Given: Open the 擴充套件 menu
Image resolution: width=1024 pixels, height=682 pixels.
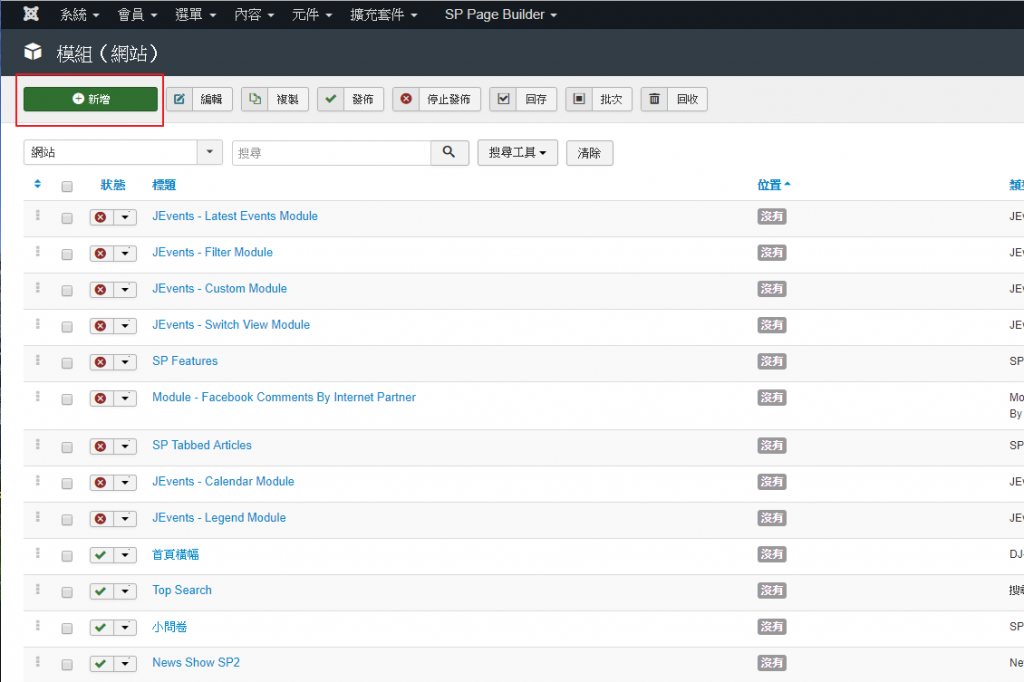Looking at the screenshot, I should click(x=384, y=15).
